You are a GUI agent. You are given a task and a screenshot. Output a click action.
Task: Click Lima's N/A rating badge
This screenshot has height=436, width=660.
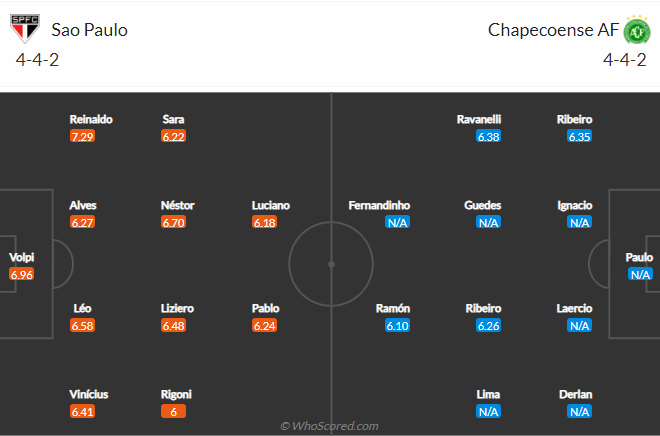(488, 411)
